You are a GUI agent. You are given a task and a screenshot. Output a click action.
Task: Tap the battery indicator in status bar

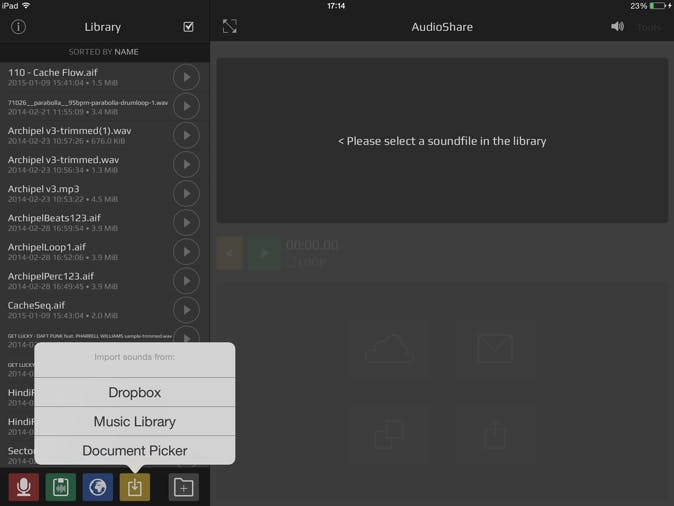(656, 6)
